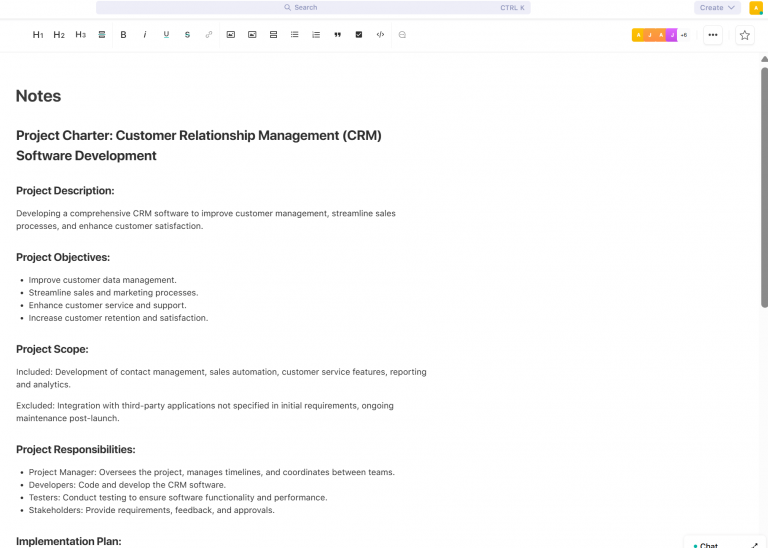Image resolution: width=768 pixels, height=548 pixels.
Task: Insert a block quote
Action: 337,35
